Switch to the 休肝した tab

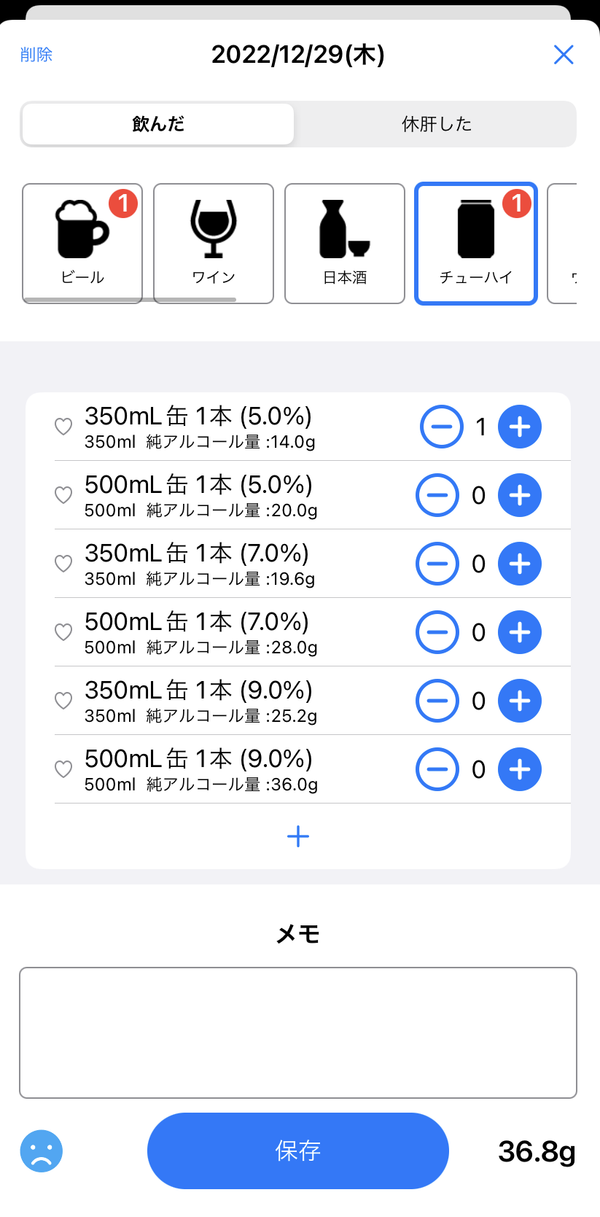coord(436,124)
